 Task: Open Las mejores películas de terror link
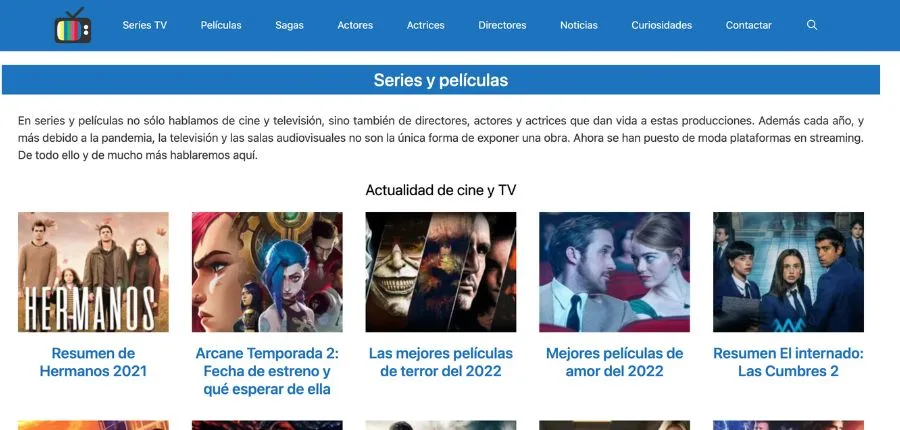pos(441,362)
